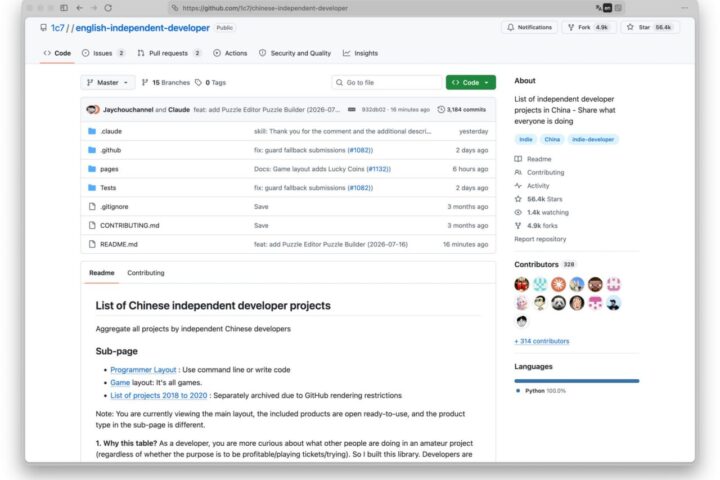Click the indie-developer topic tag
Screen dimensions: 720x480
pos(593,140)
